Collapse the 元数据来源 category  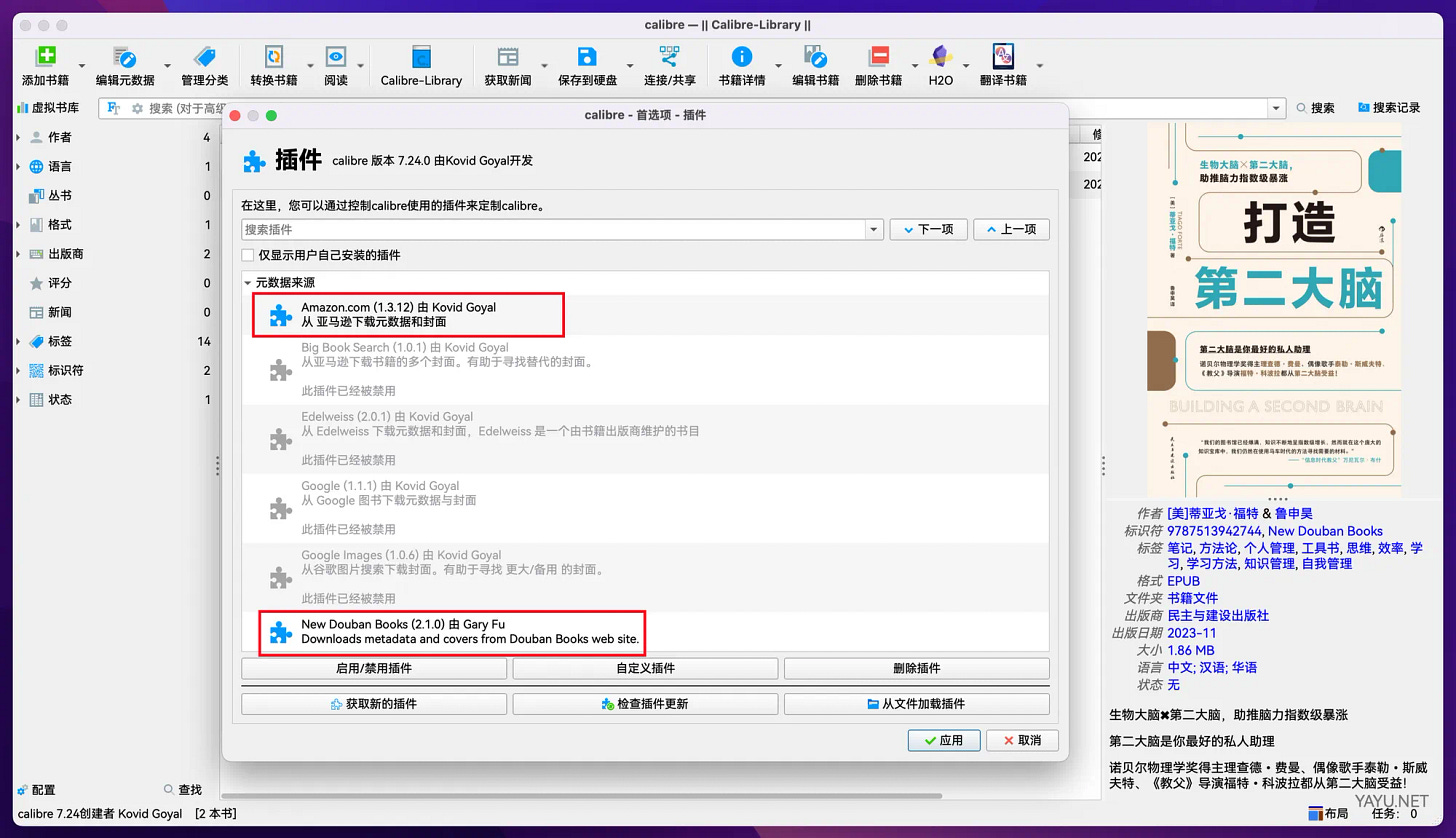tap(248, 283)
